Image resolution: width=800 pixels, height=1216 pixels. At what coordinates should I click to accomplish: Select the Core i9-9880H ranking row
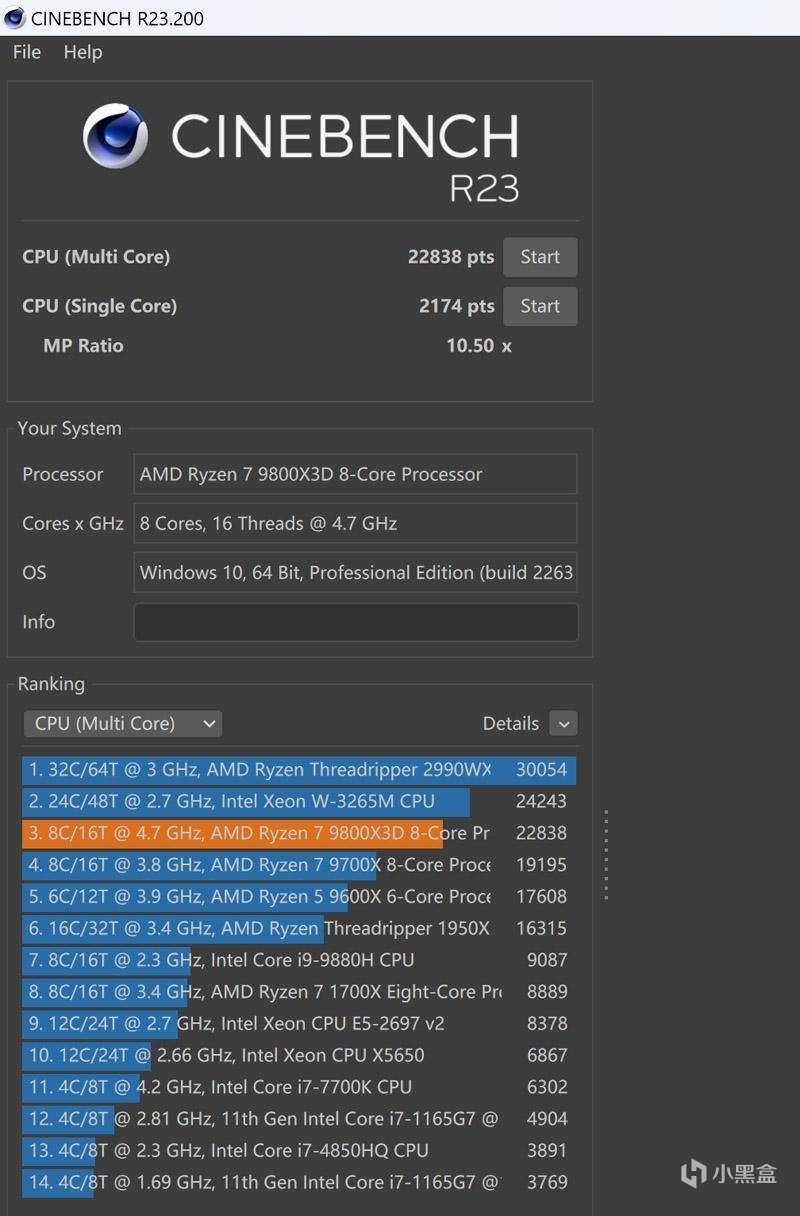tap(298, 960)
